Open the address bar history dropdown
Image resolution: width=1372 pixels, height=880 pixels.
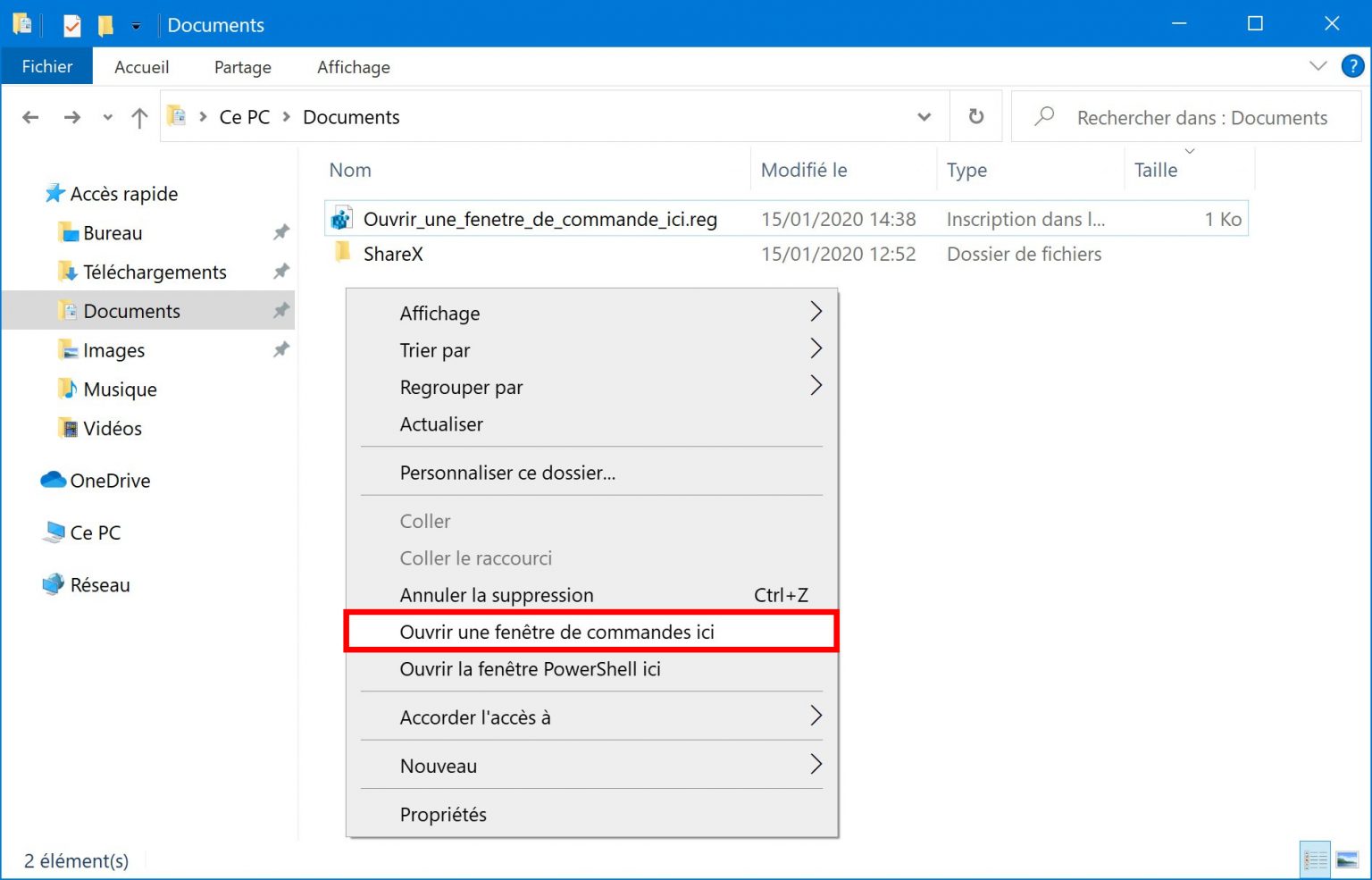coord(924,117)
